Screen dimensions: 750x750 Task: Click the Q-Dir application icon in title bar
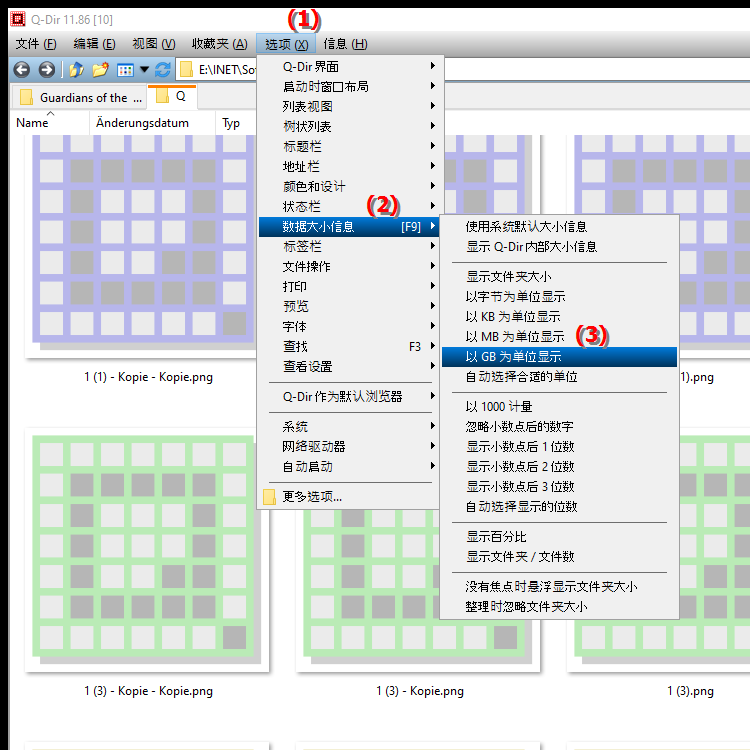[x=18, y=19]
